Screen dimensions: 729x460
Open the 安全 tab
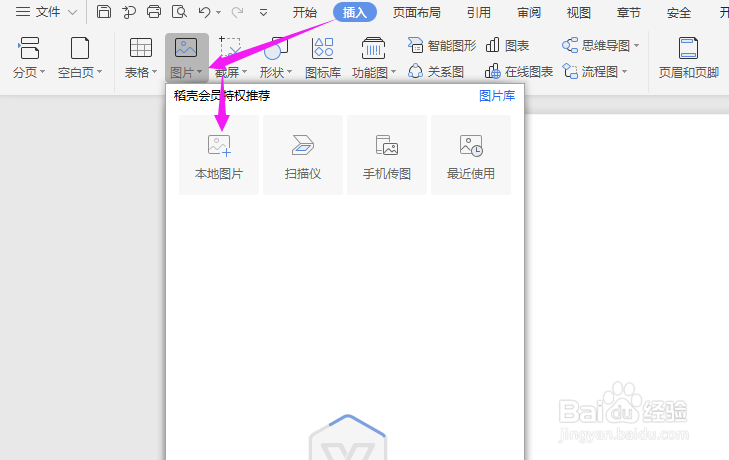[679, 13]
